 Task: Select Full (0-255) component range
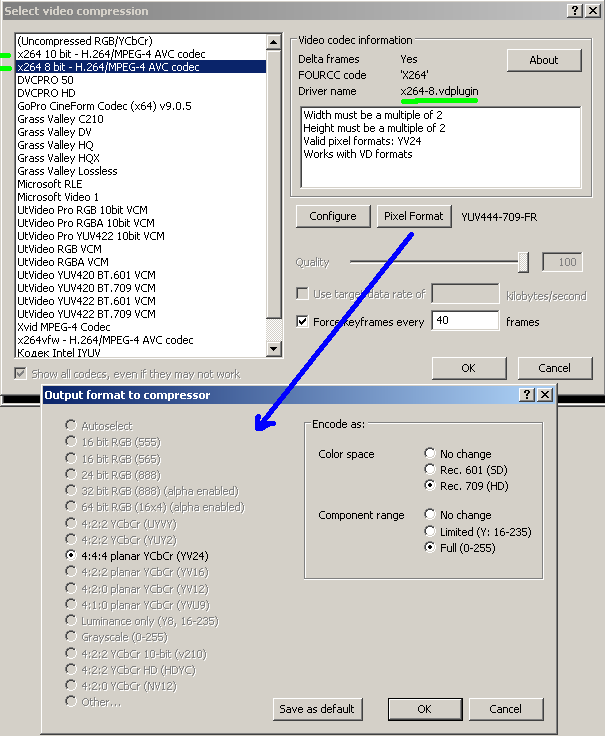click(x=430, y=547)
